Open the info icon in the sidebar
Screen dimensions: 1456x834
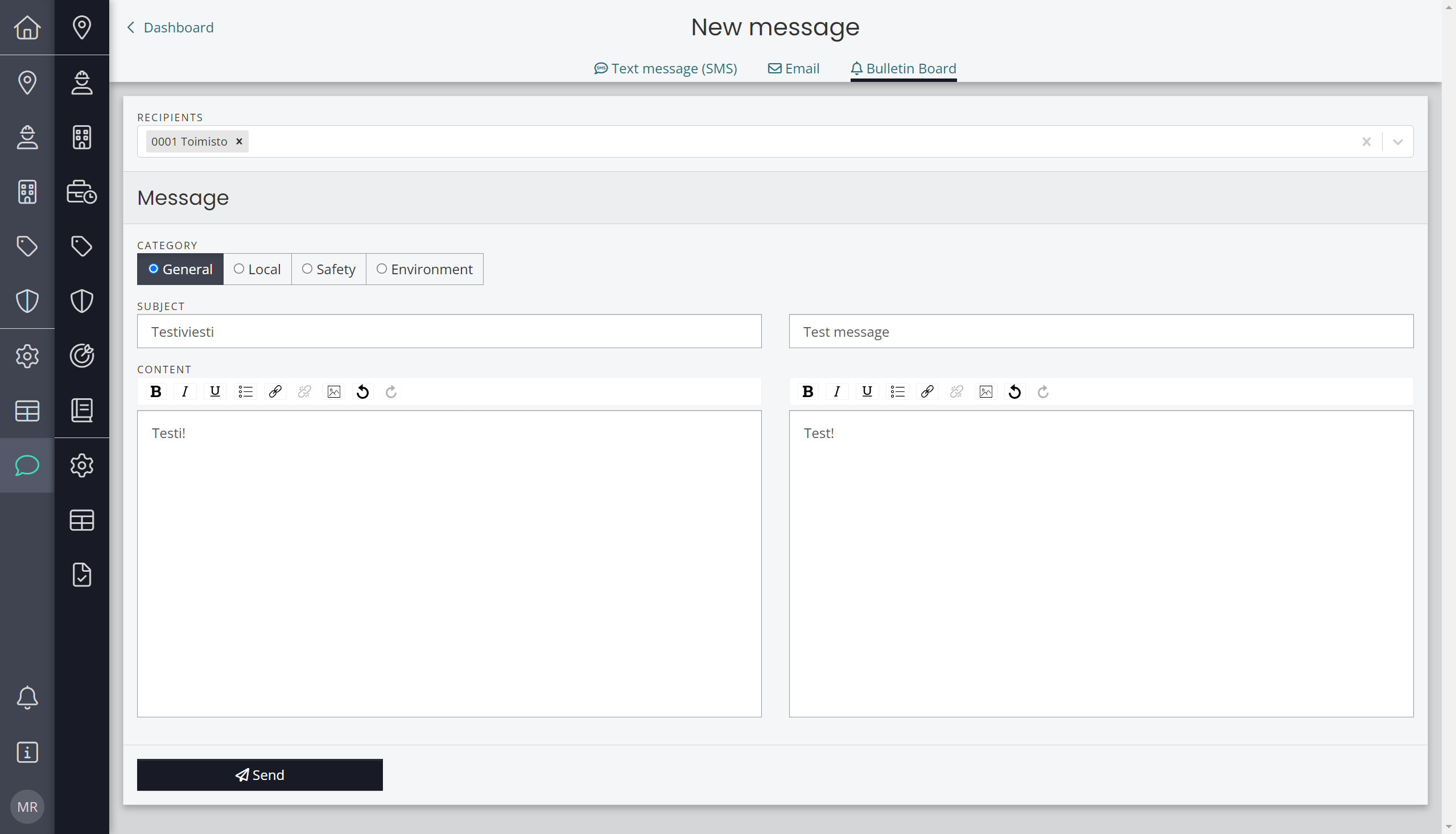pyautogui.click(x=27, y=752)
